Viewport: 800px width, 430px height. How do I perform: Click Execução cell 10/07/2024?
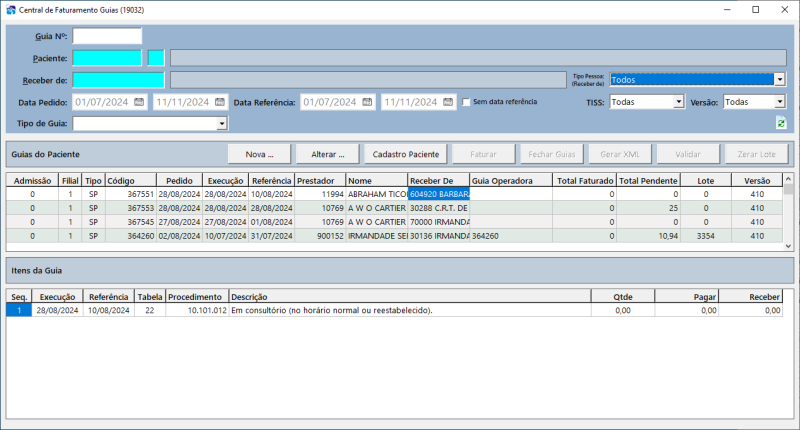[x=225, y=236]
